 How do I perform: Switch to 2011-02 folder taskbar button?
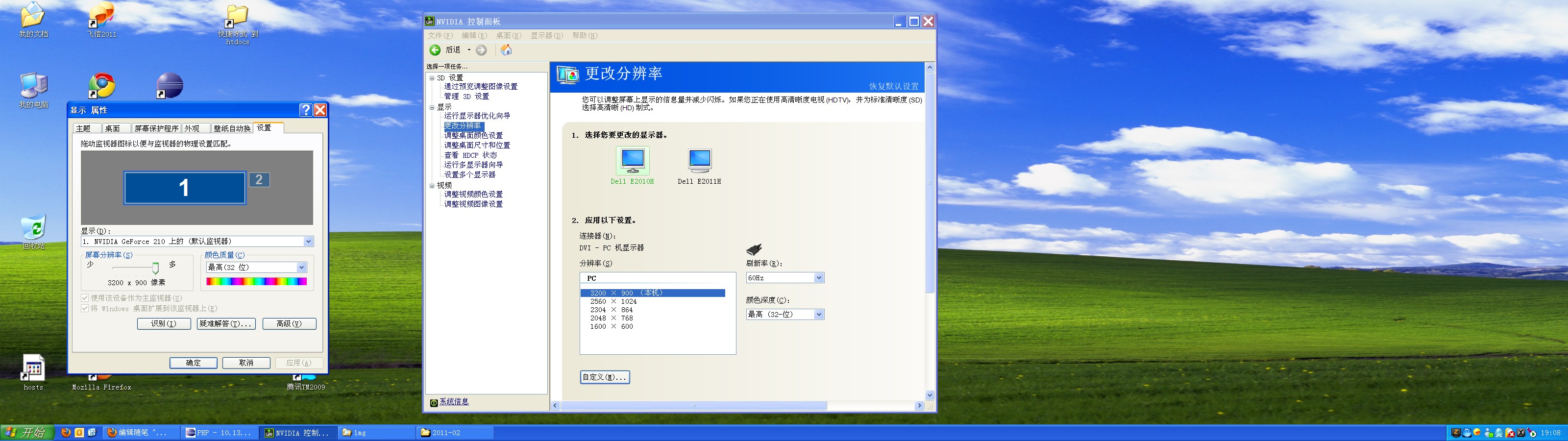[456, 433]
